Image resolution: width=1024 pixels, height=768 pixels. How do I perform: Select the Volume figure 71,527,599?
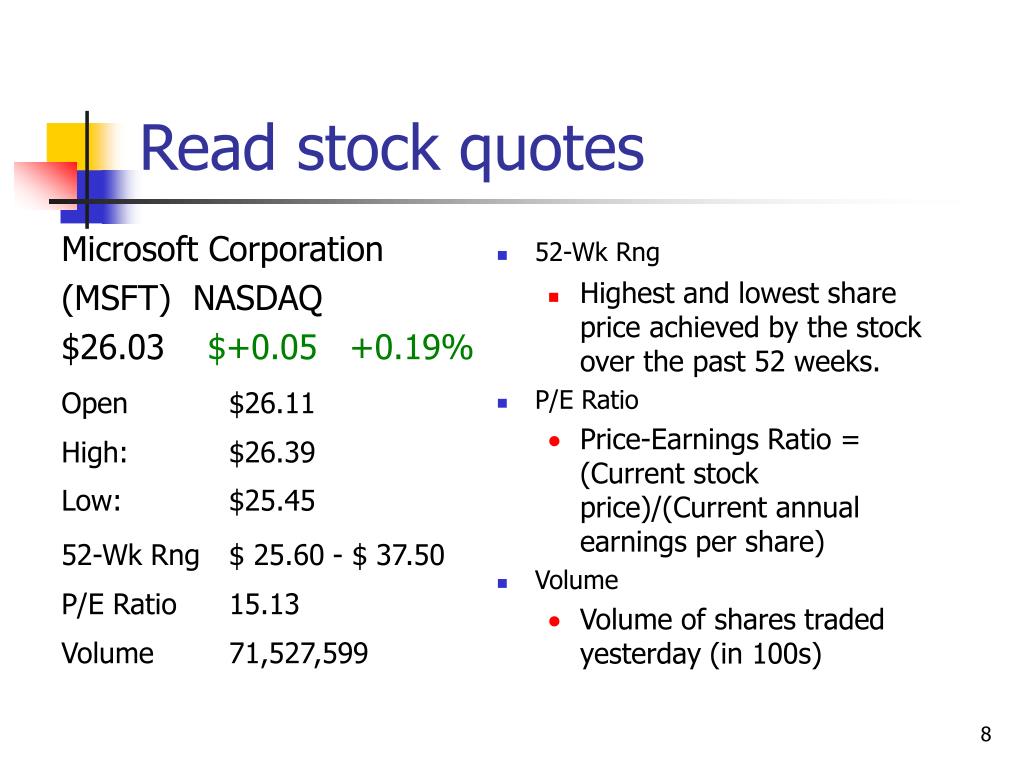[x=298, y=654]
